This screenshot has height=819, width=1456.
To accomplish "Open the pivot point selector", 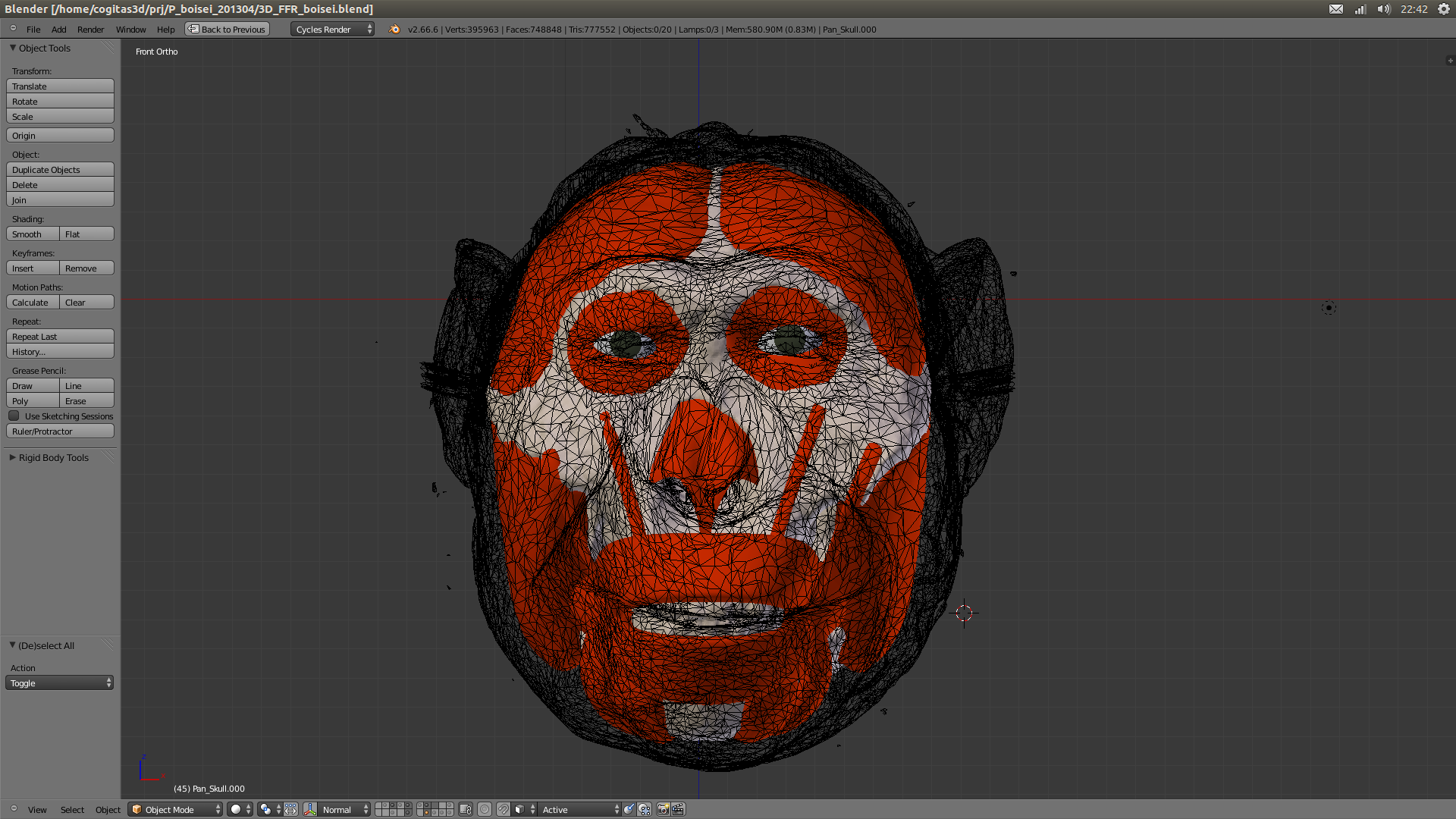I will point(269,809).
